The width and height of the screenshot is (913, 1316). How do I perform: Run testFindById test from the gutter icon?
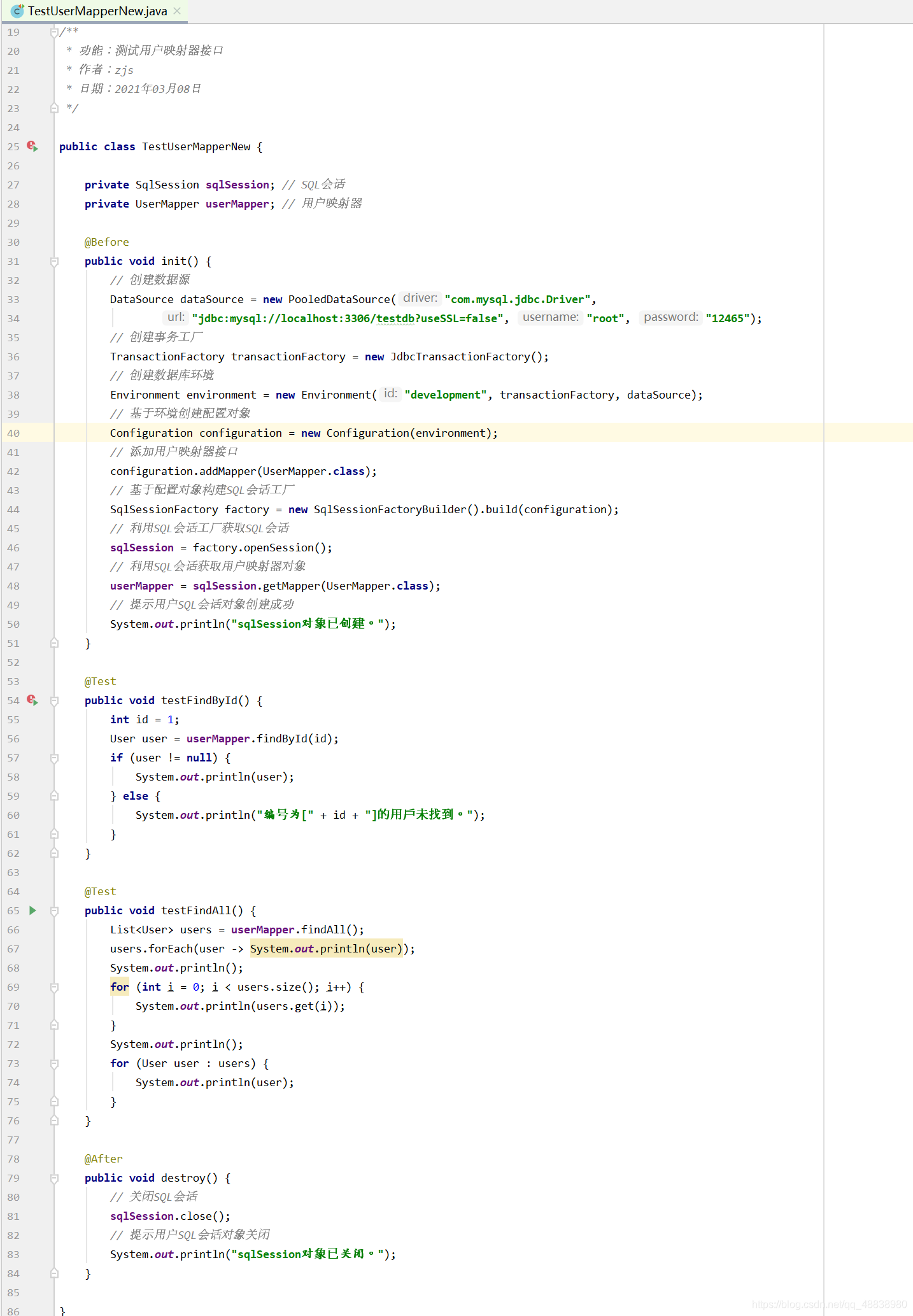pyautogui.click(x=32, y=700)
